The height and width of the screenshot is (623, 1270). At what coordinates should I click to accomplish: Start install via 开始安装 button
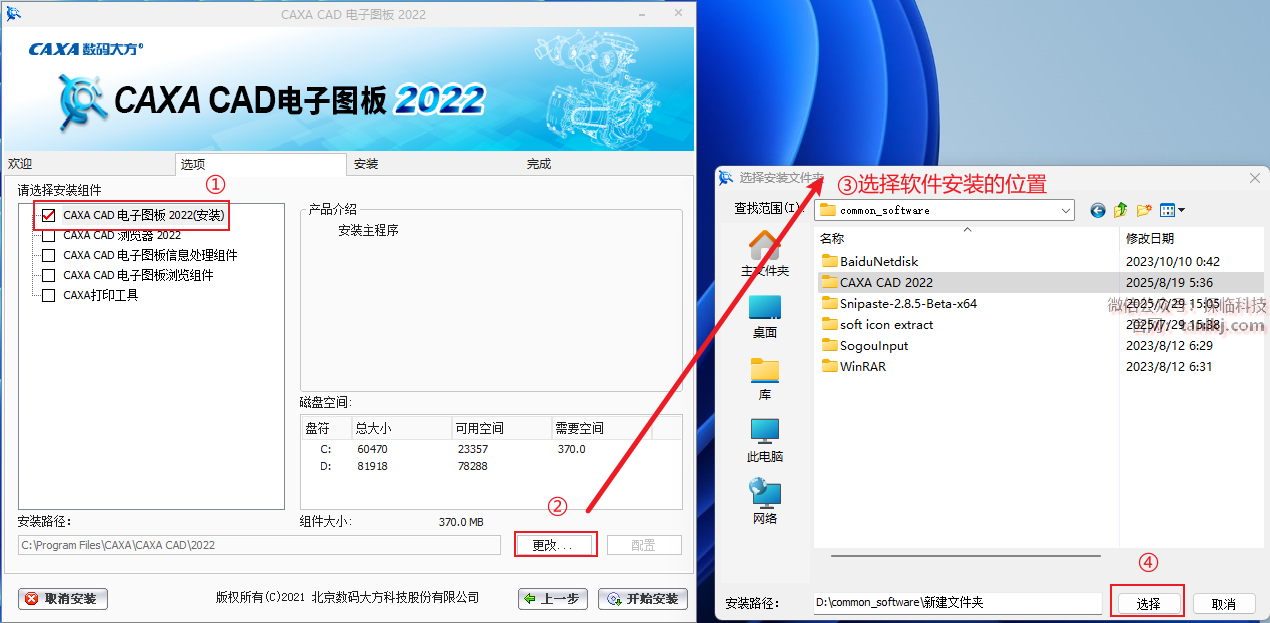tap(642, 599)
